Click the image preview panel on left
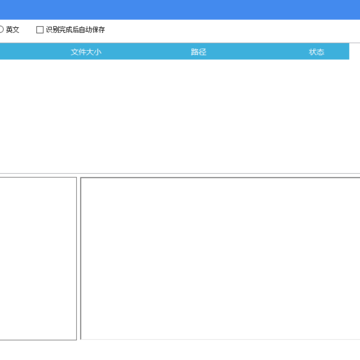 [38, 258]
